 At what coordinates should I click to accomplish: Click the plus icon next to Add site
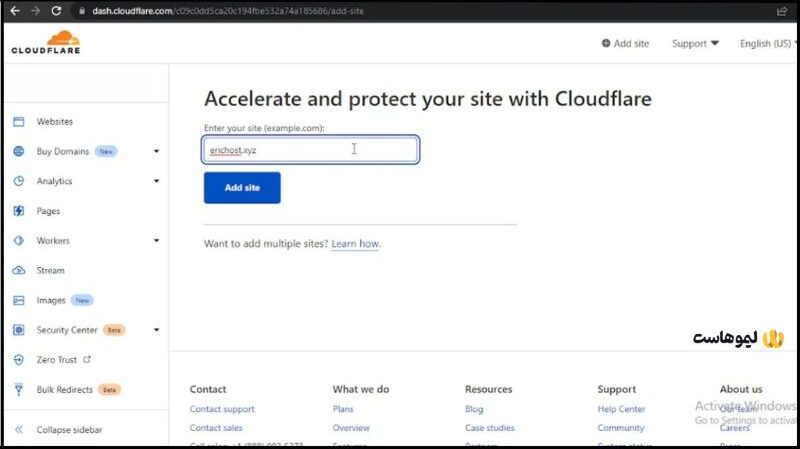pyautogui.click(x=606, y=43)
